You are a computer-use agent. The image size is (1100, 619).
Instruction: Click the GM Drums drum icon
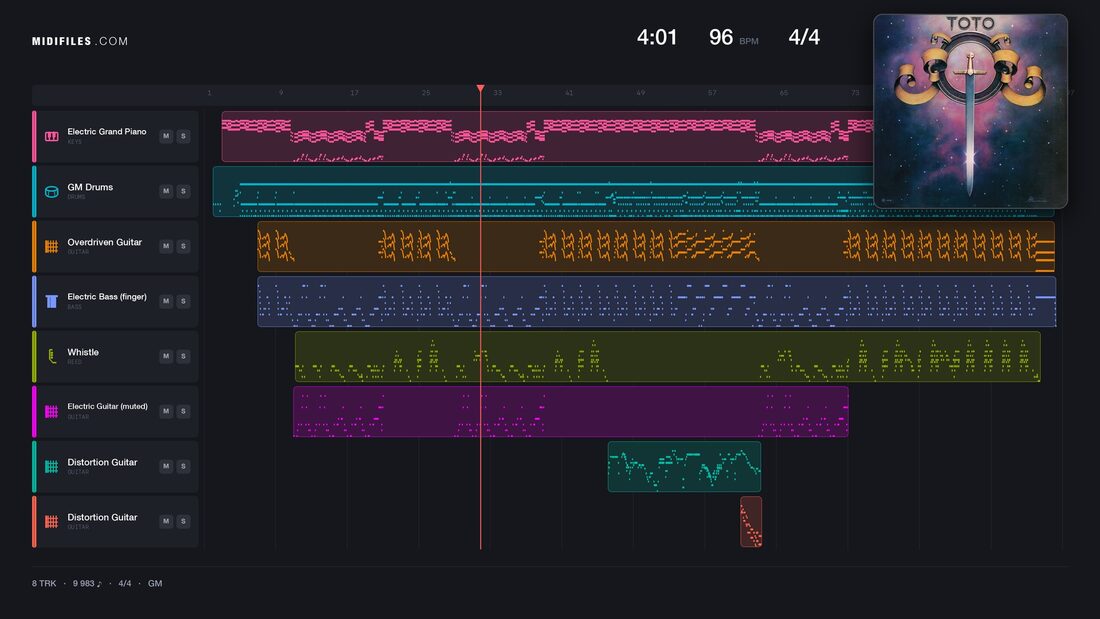click(52, 192)
